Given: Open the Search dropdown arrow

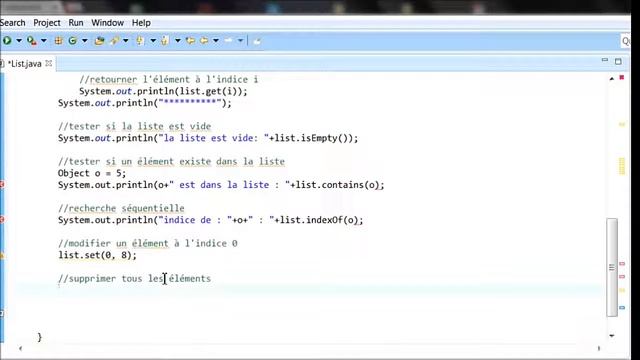Looking at the screenshot, I should tap(126, 41).
